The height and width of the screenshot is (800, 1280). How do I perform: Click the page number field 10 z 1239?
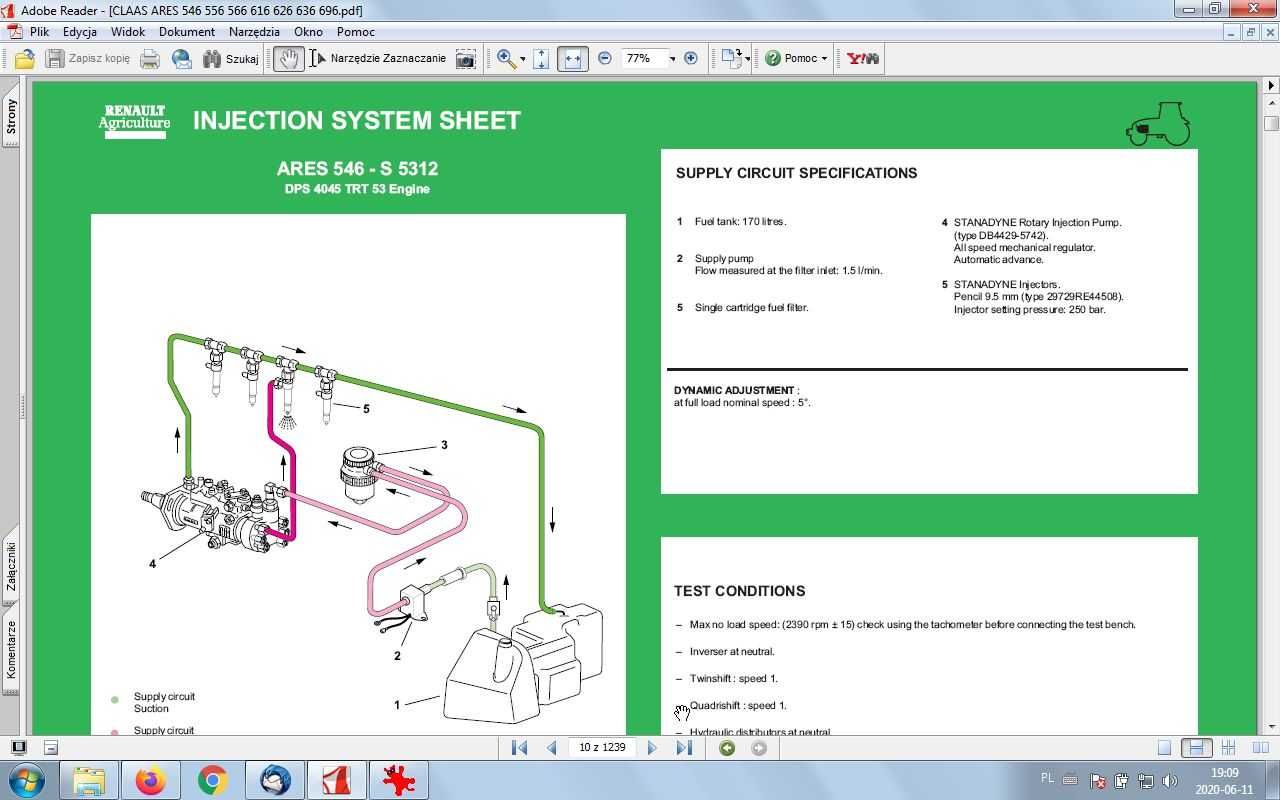tap(602, 748)
